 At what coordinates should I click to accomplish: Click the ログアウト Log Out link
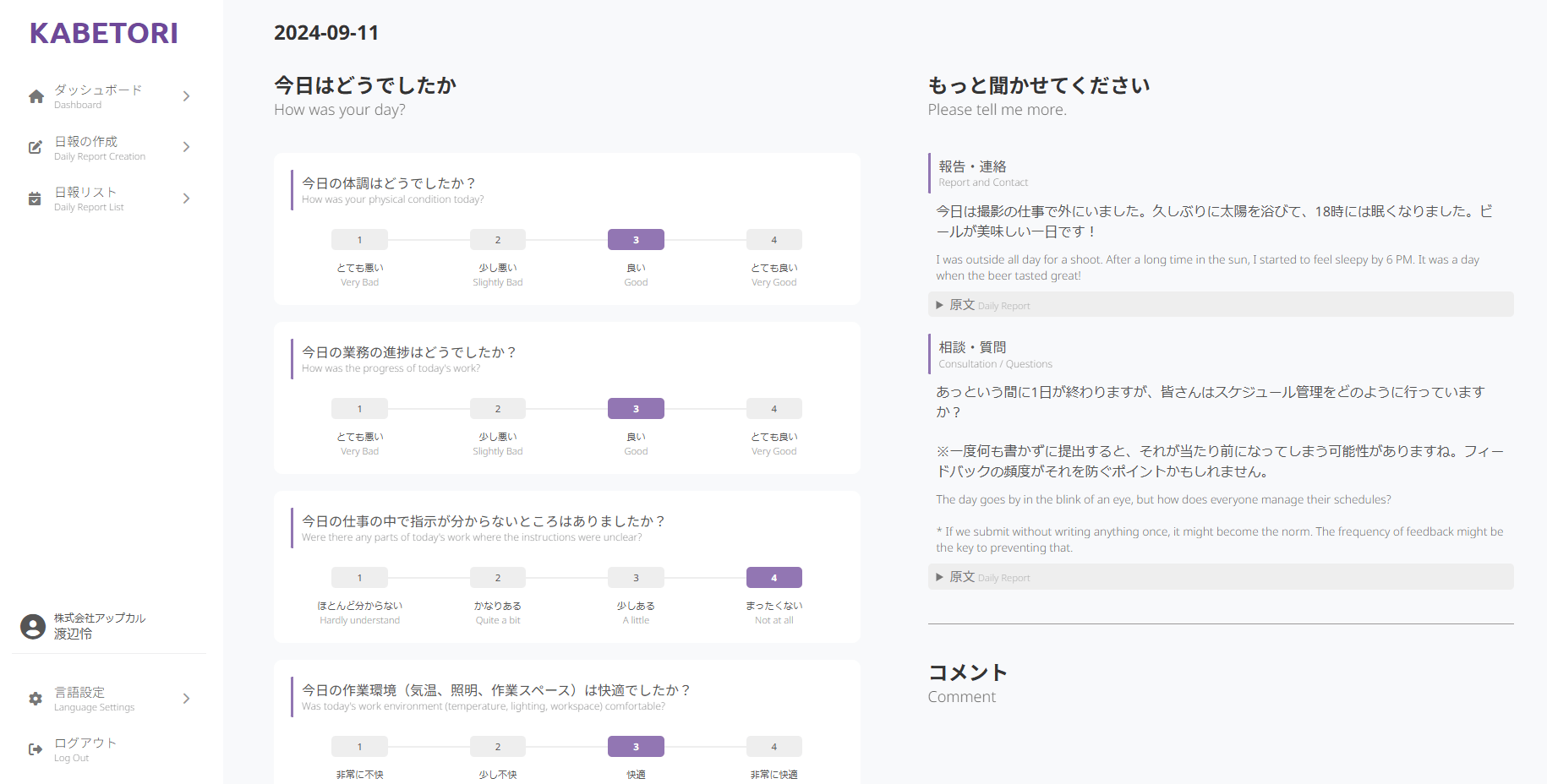[85, 743]
